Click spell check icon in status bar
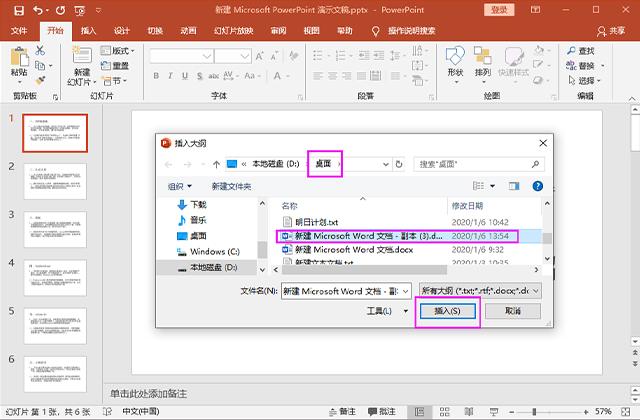 pos(107,411)
